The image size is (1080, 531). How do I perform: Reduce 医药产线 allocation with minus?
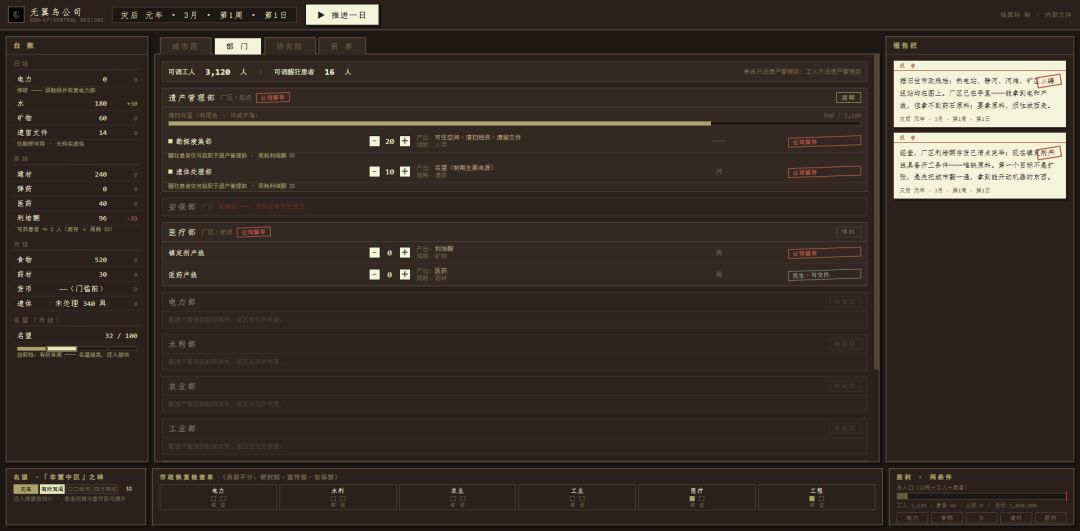(x=374, y=275)
